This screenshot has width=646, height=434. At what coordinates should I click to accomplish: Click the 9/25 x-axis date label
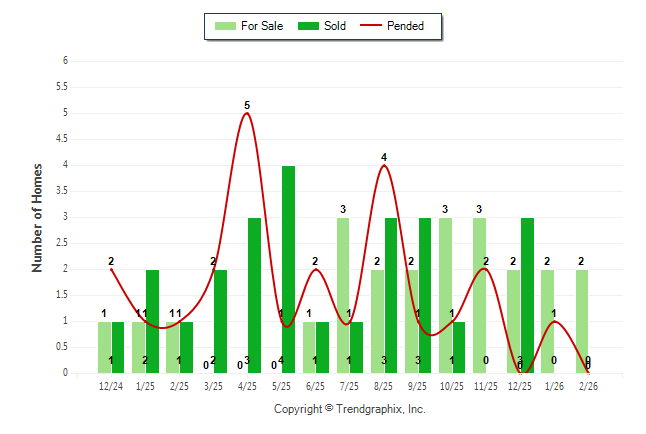click(x=418, y=385)
